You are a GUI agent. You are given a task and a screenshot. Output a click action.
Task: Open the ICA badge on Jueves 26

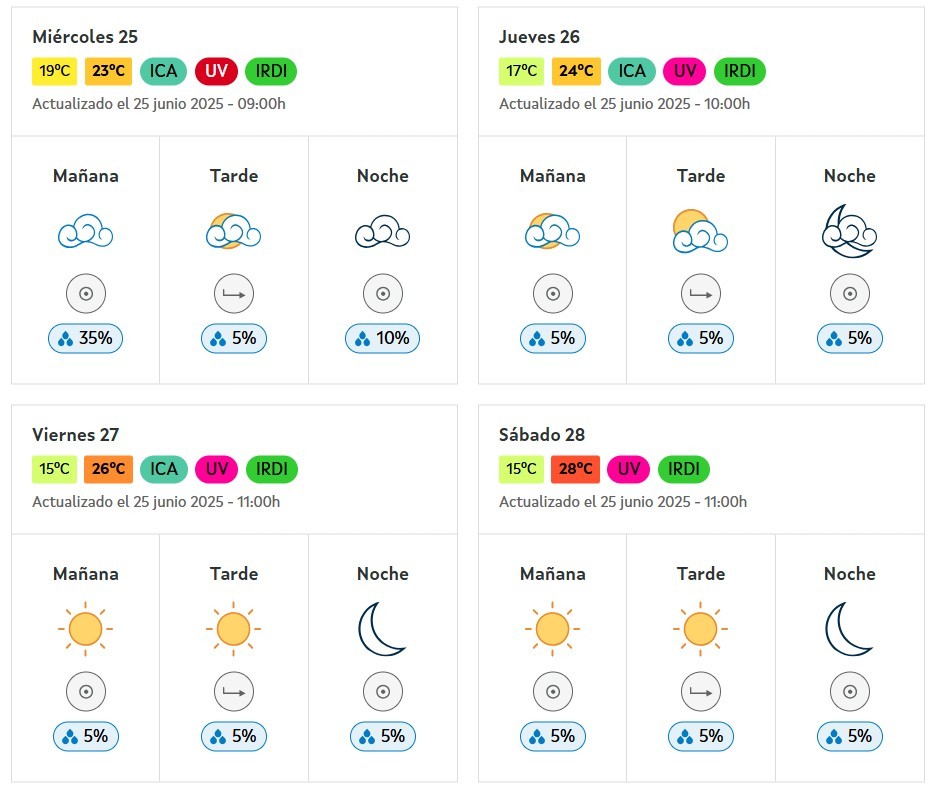click(x=632, y=71)
